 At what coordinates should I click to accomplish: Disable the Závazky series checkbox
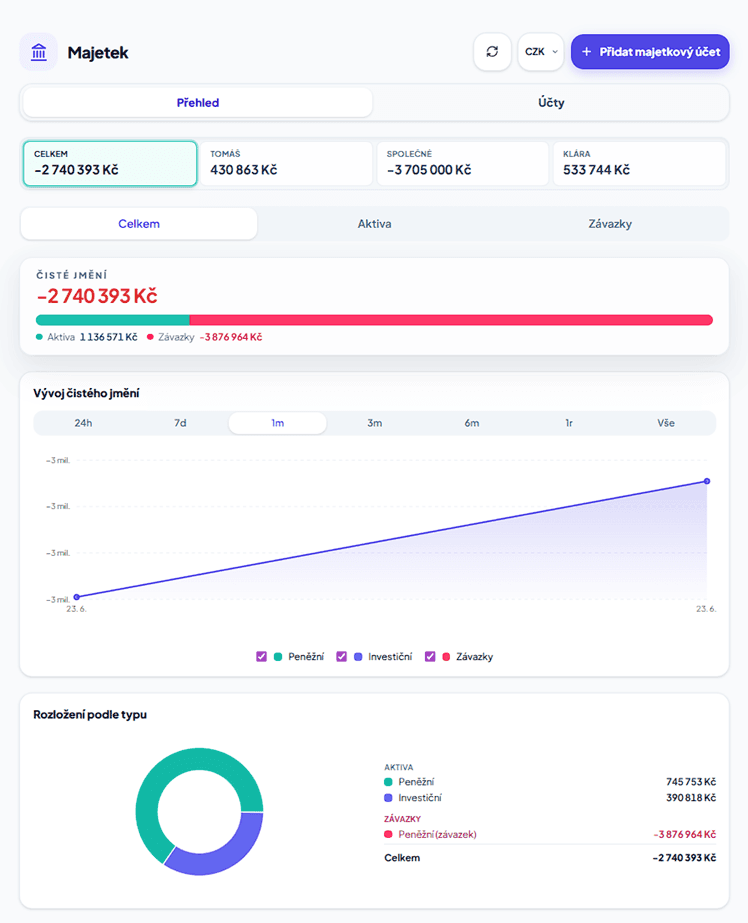pos(430,656)
